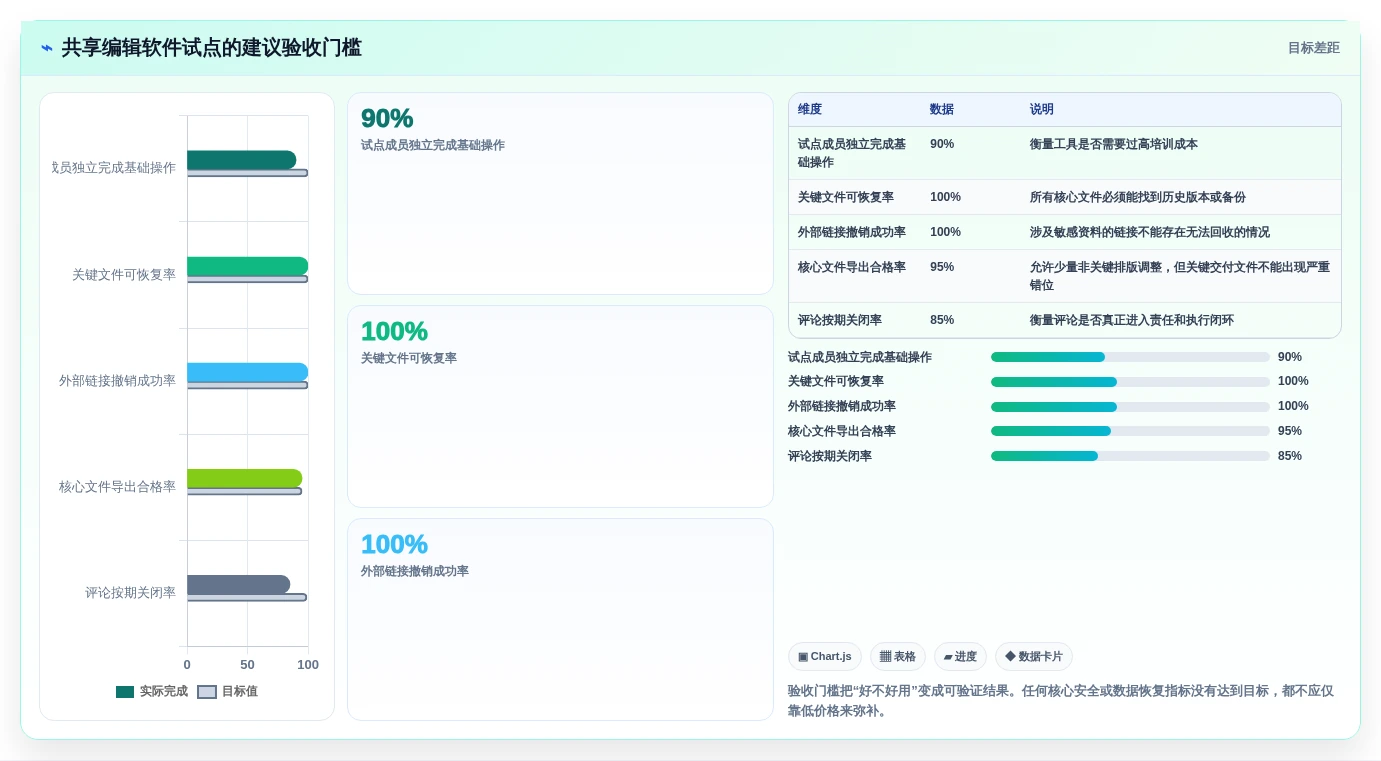1381x761 pixels.
Task: Select the 数据卡片 tag chip
Action: point(1034,656)
